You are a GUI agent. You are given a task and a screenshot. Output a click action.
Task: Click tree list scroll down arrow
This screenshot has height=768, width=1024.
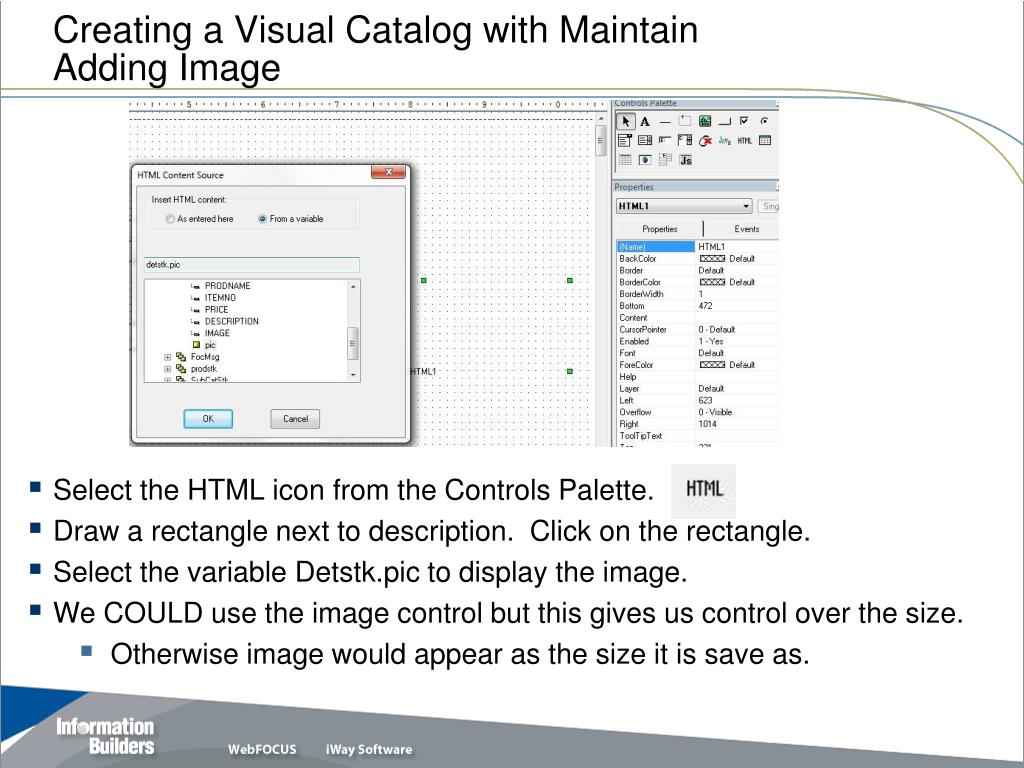coord(353,376)
